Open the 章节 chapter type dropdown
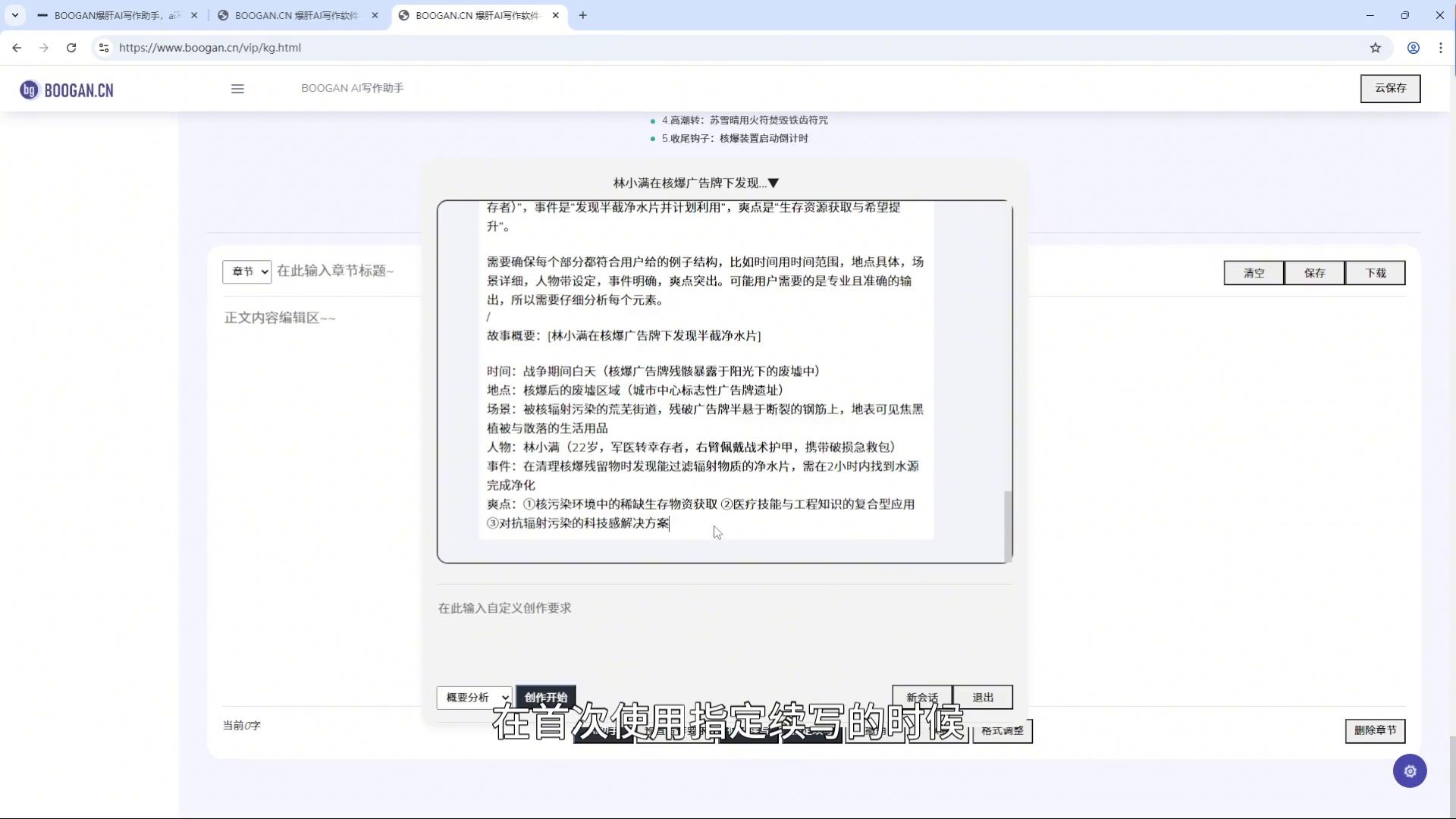 point(246,271)
